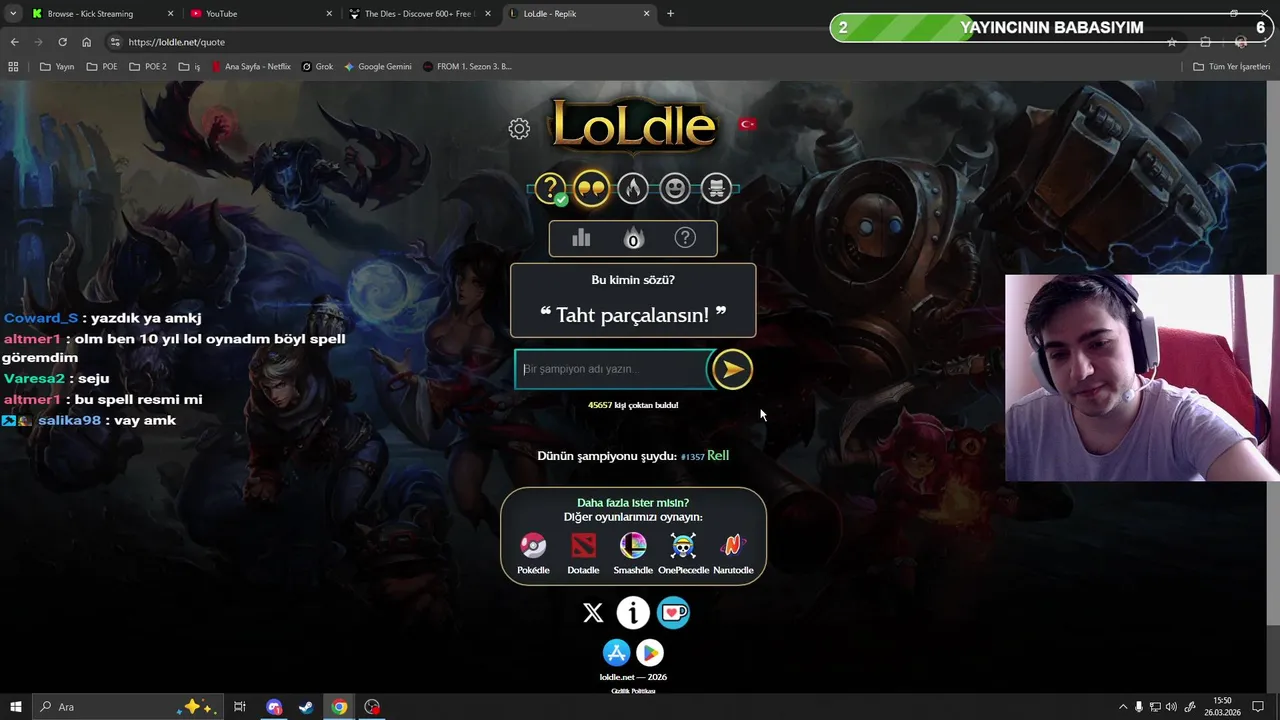Open Yayın bookmarks folder
1280x720 pixels.
click(57, 67)
